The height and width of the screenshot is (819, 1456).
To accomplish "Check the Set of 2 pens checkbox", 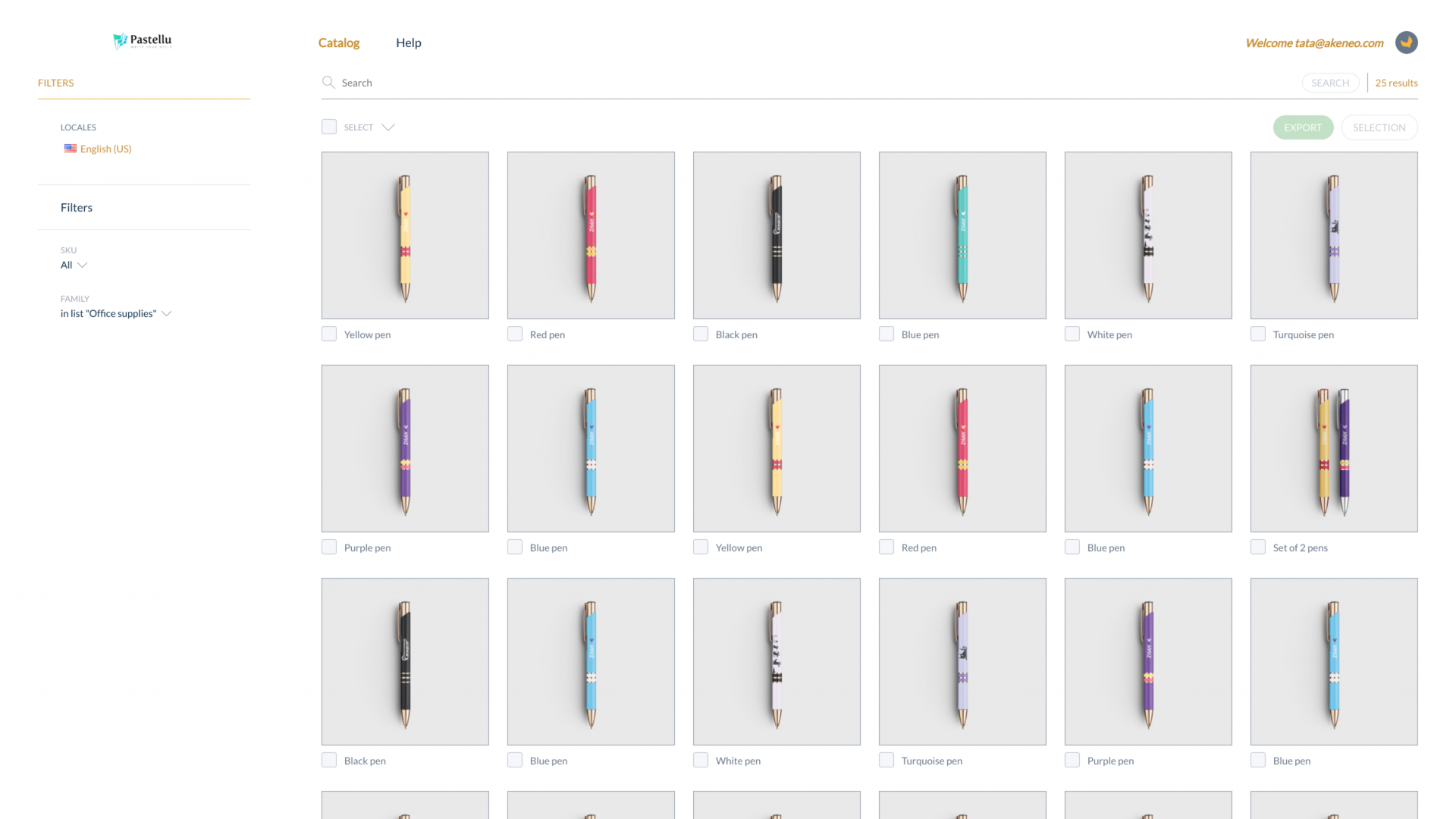I will pyautogui.click(x=1258, y=547).
